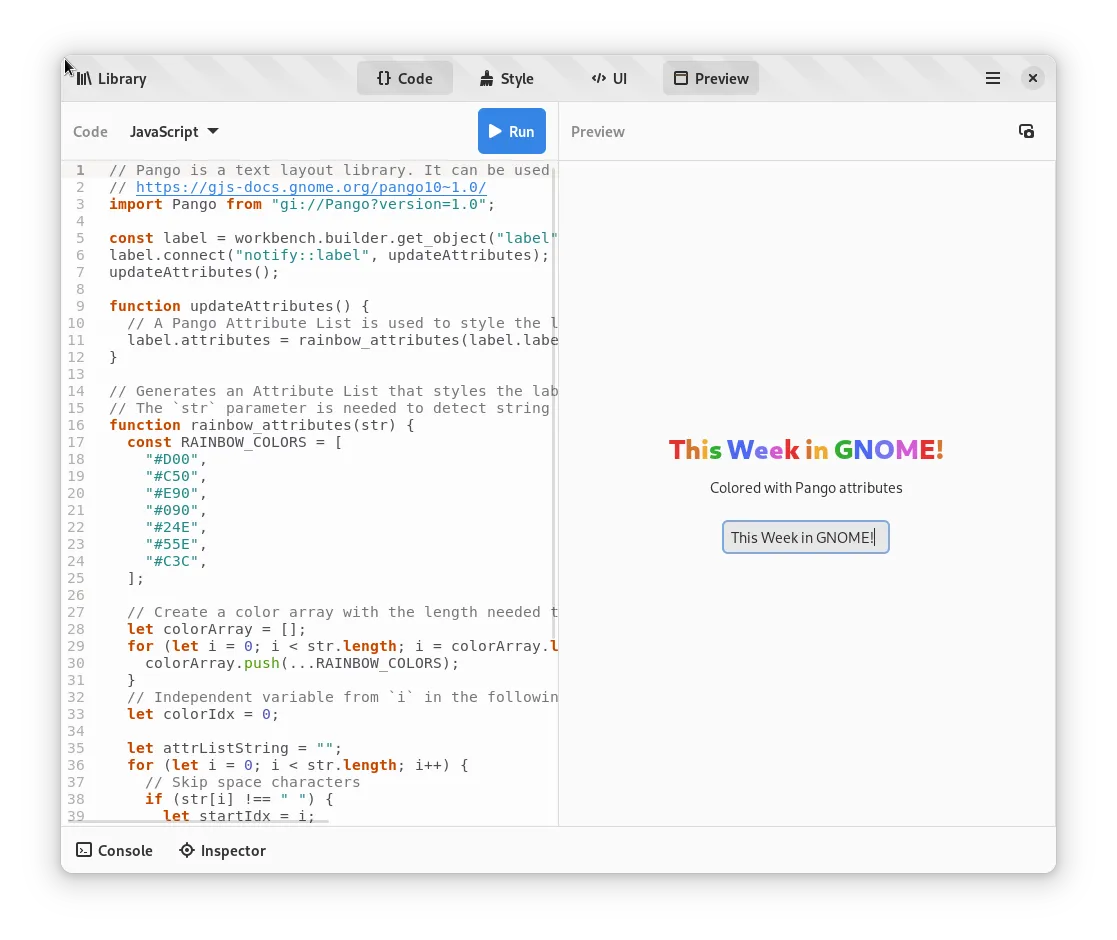Close the Workbench window
The image size is (1117, 940).
click(x=1033, y=79)
